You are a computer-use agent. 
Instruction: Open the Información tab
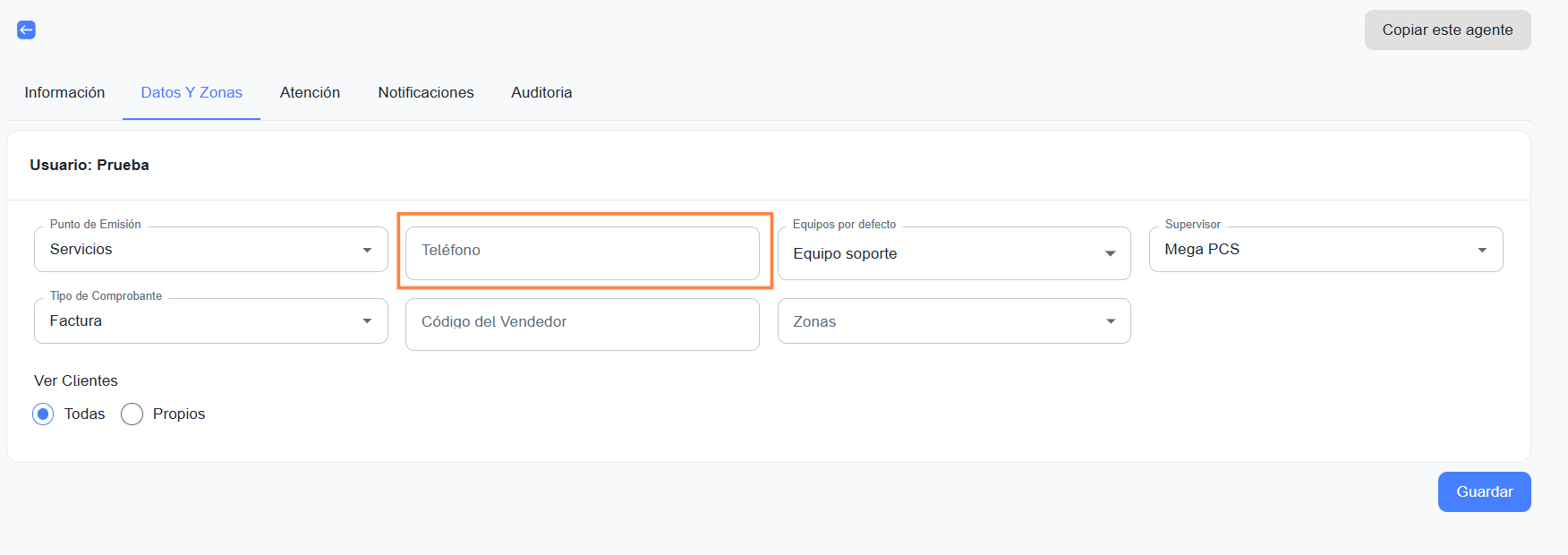point(64,92)
